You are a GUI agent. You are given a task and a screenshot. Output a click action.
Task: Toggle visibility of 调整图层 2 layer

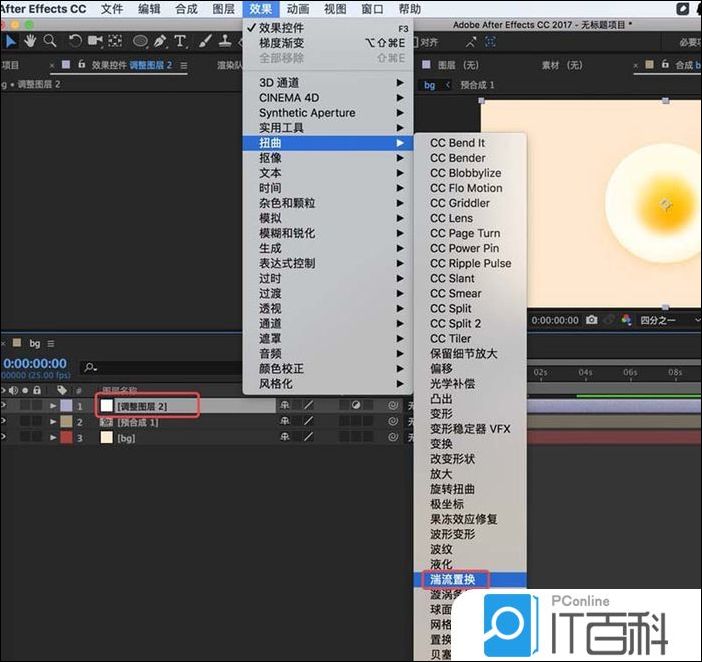click(5, 406)
